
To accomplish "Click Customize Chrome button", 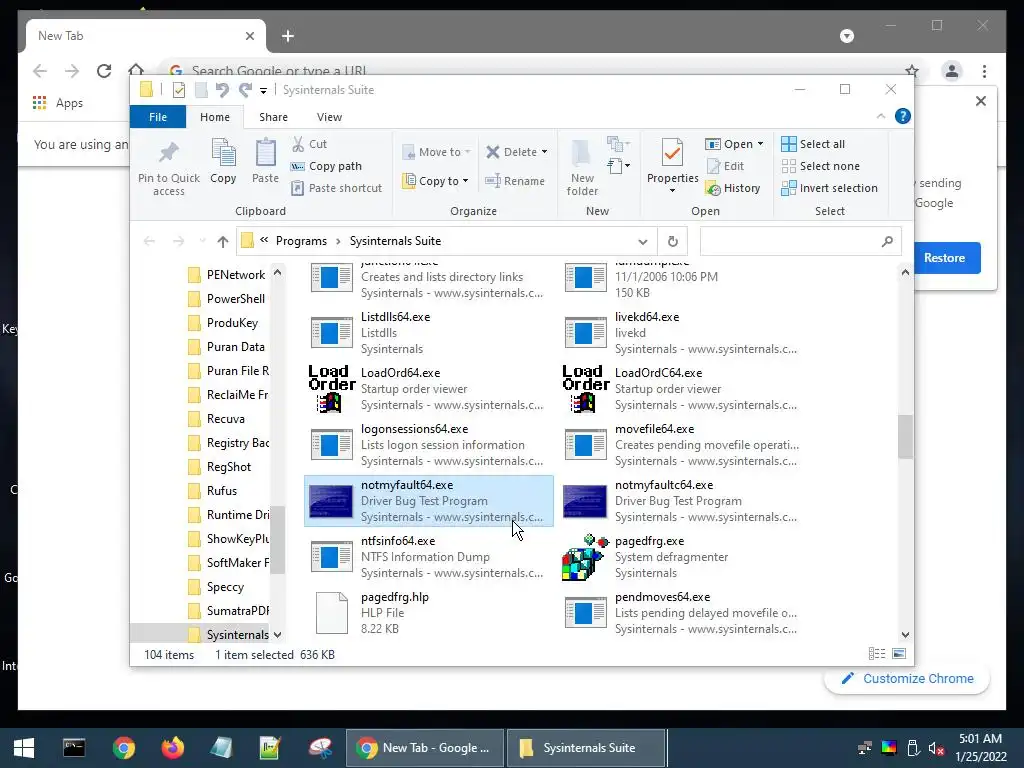I will click(x=906, y=679).
